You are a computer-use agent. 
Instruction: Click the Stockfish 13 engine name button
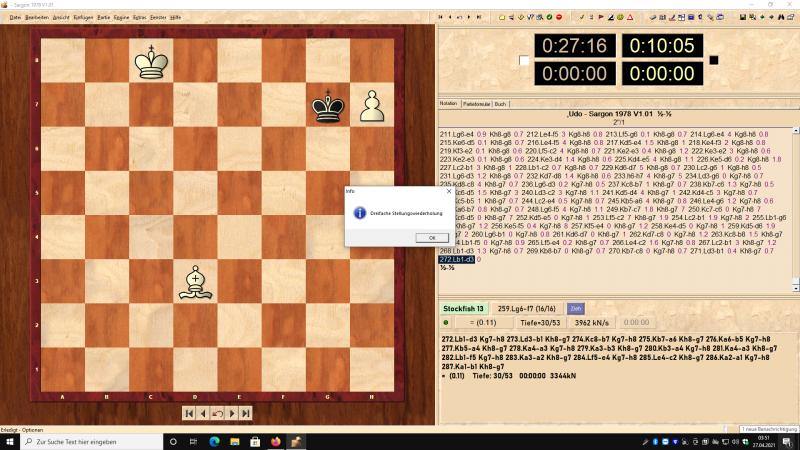[x=466, y=308]
